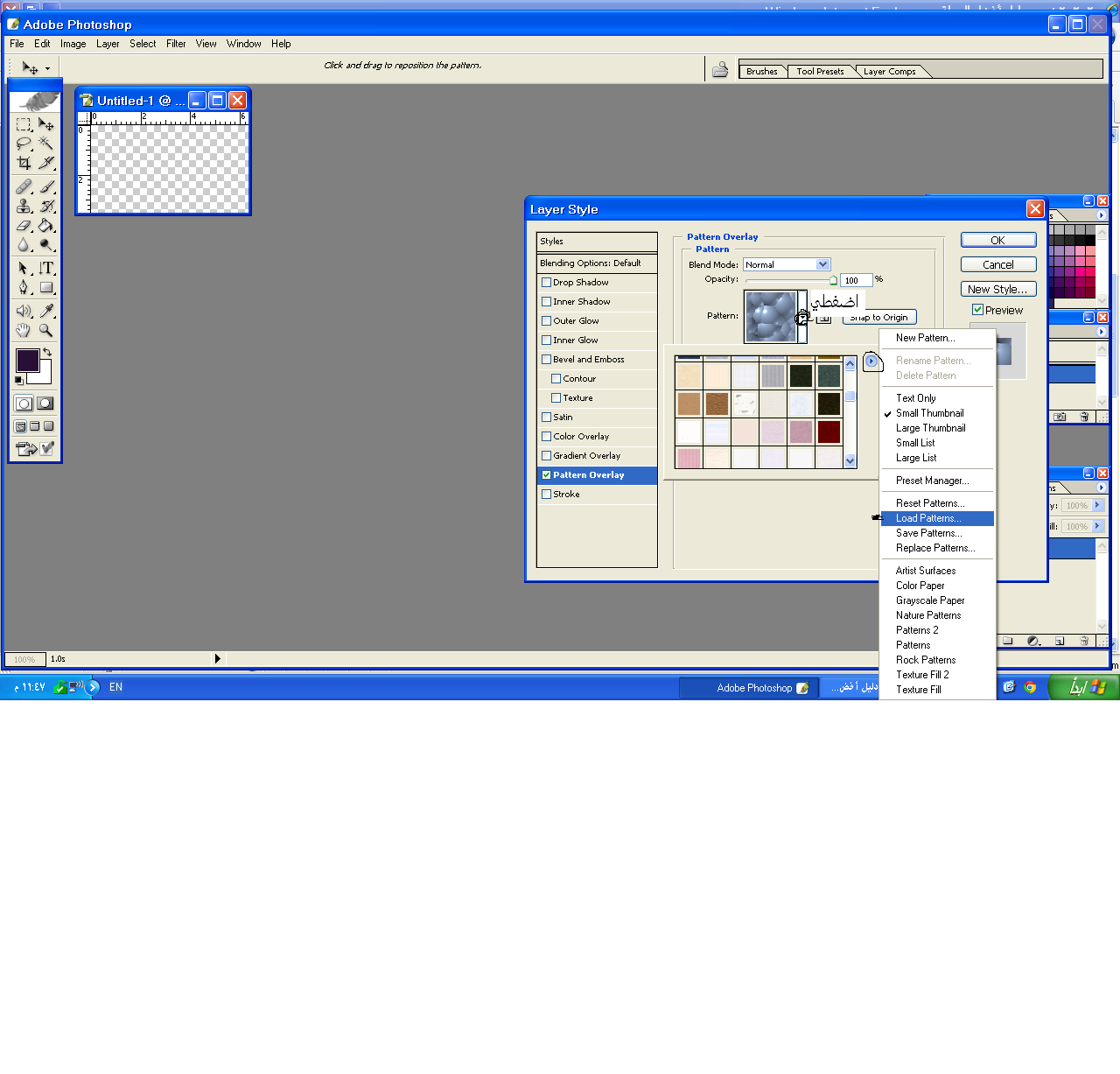Check the Bevel and Emboss option
1120x1074 pixels.
pos(547,360)
